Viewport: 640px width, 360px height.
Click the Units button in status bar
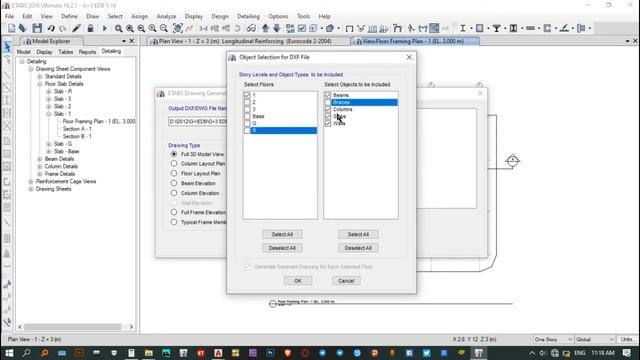[x=627, y=340]
